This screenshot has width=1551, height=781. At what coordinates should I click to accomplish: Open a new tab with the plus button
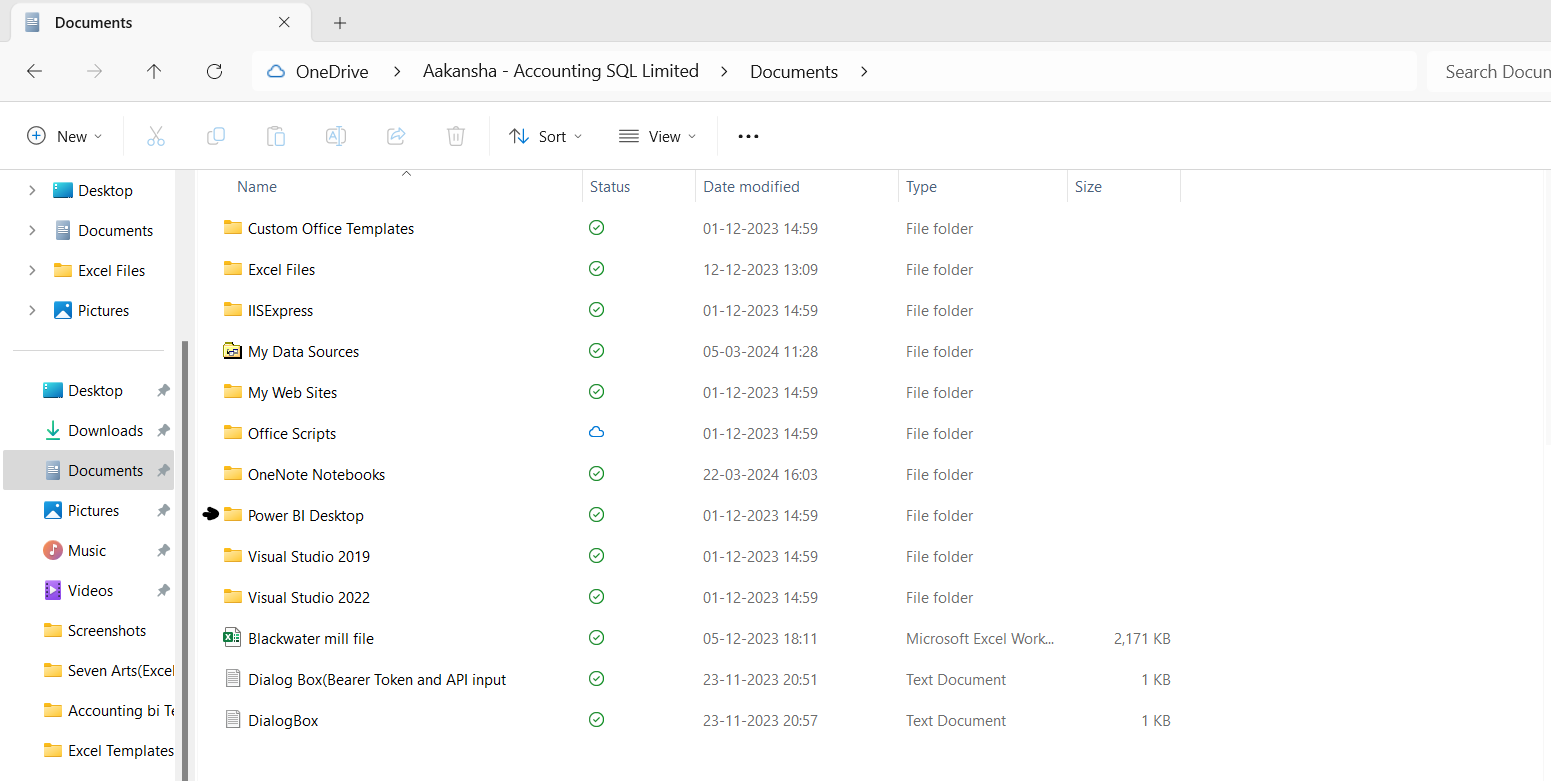(x=340, y=22)
